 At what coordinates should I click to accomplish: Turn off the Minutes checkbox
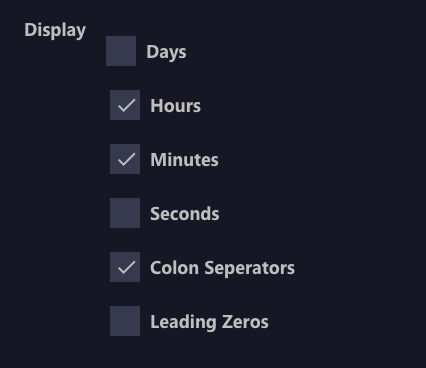[x=125, y=159]
